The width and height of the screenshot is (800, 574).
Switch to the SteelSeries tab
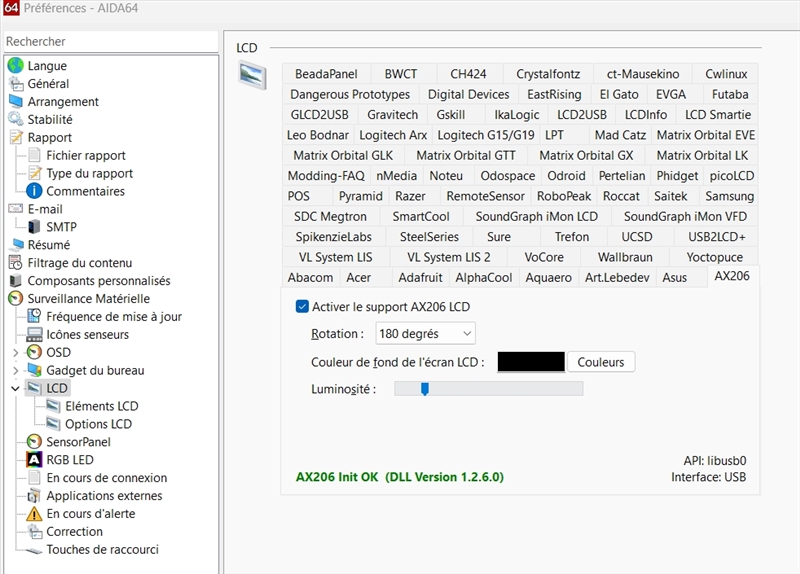[x=429, y=237]
